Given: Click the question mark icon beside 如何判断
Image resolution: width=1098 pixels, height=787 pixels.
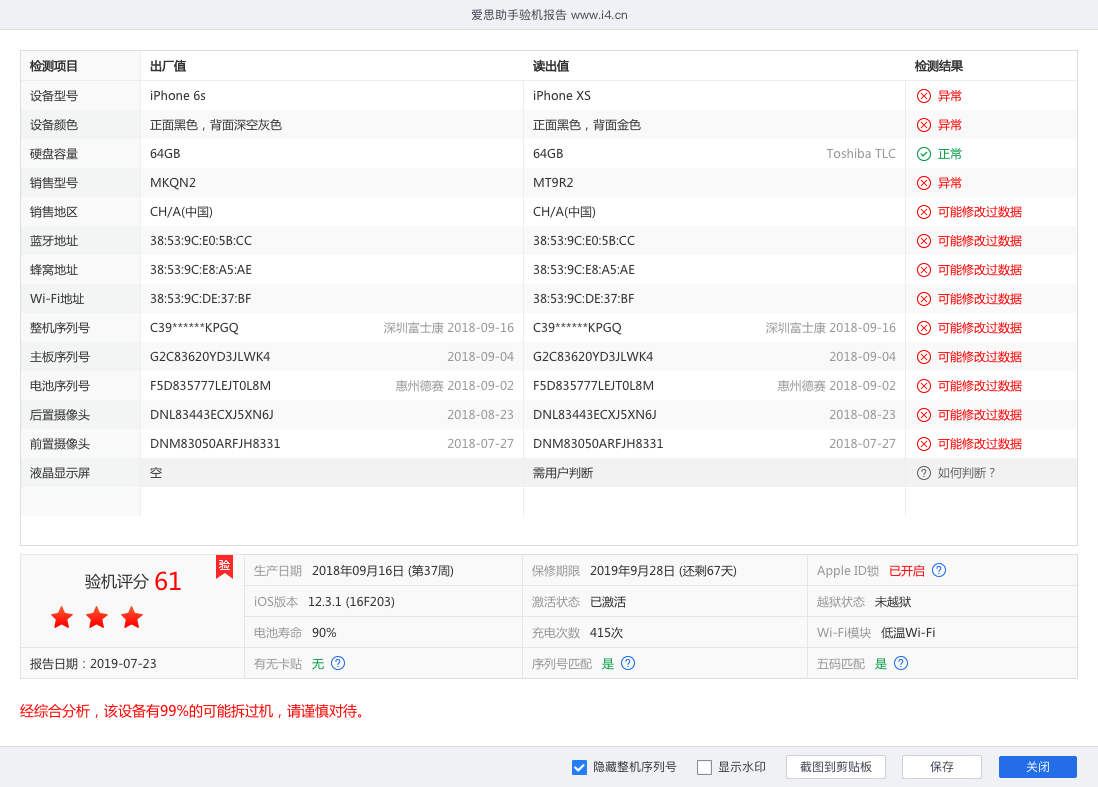Looking at the screenshot, I should pos(924,473).
